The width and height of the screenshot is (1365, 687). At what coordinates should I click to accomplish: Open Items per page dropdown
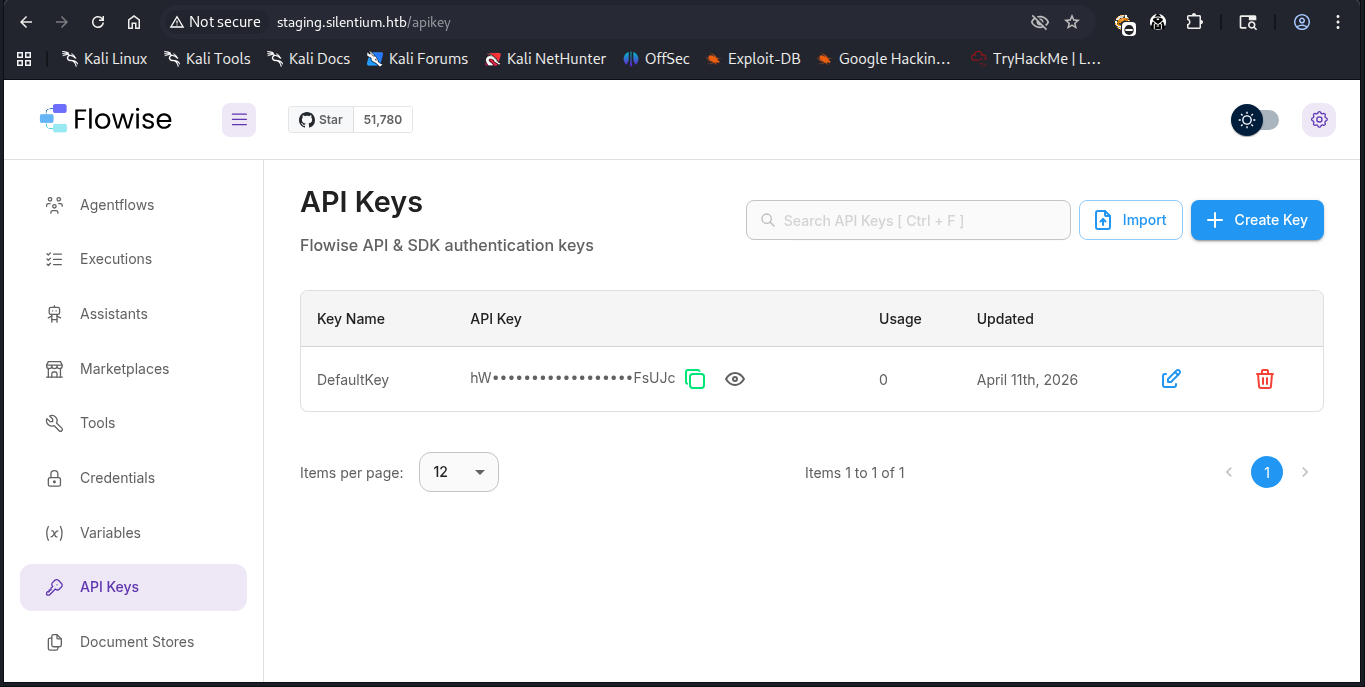(458, 472)
